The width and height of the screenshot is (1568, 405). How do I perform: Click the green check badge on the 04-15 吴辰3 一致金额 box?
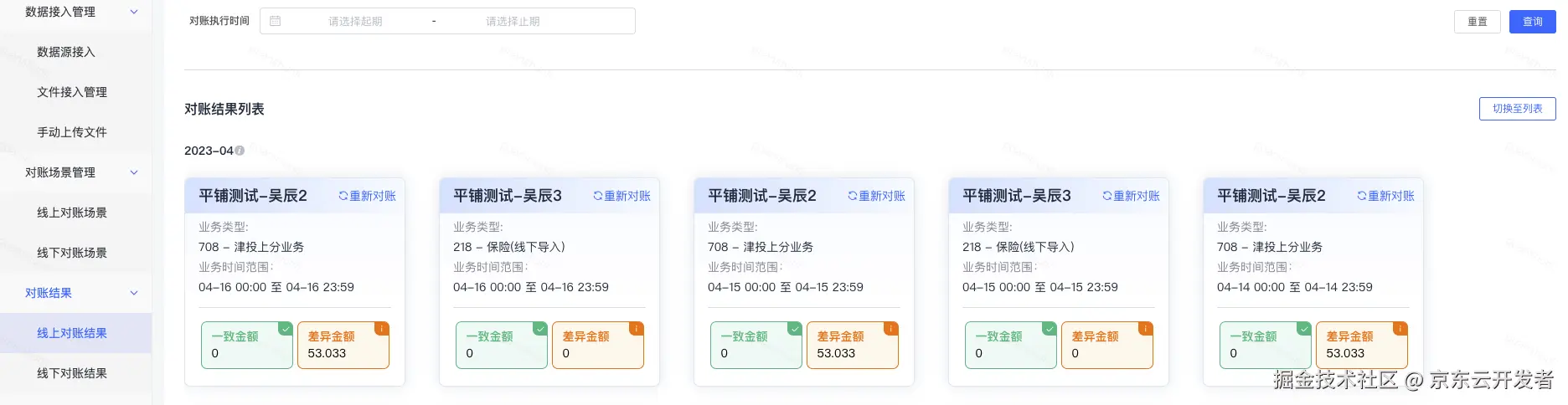click(1049, 329)
